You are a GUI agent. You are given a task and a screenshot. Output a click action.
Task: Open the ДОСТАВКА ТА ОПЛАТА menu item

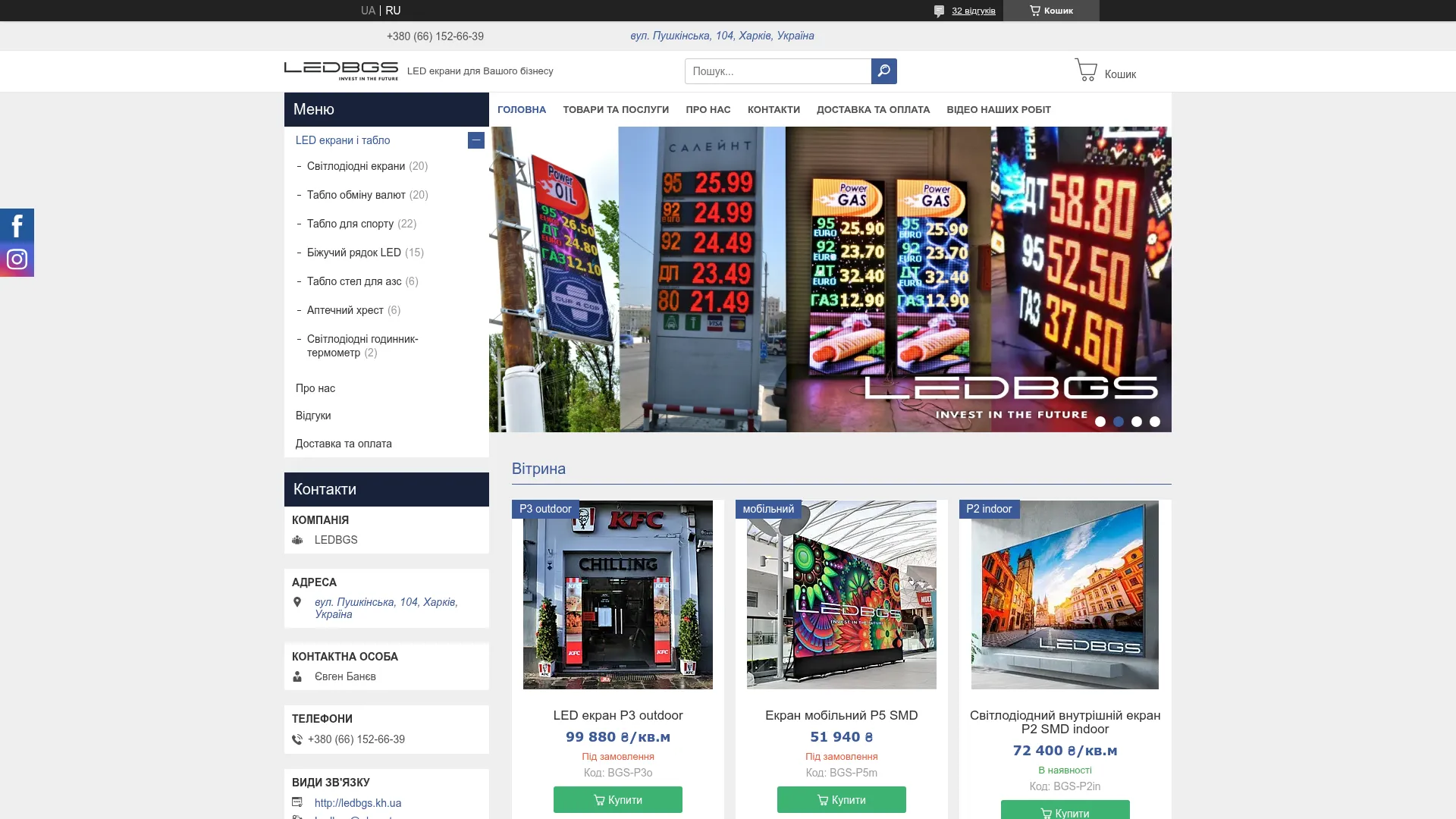point(873,110)
